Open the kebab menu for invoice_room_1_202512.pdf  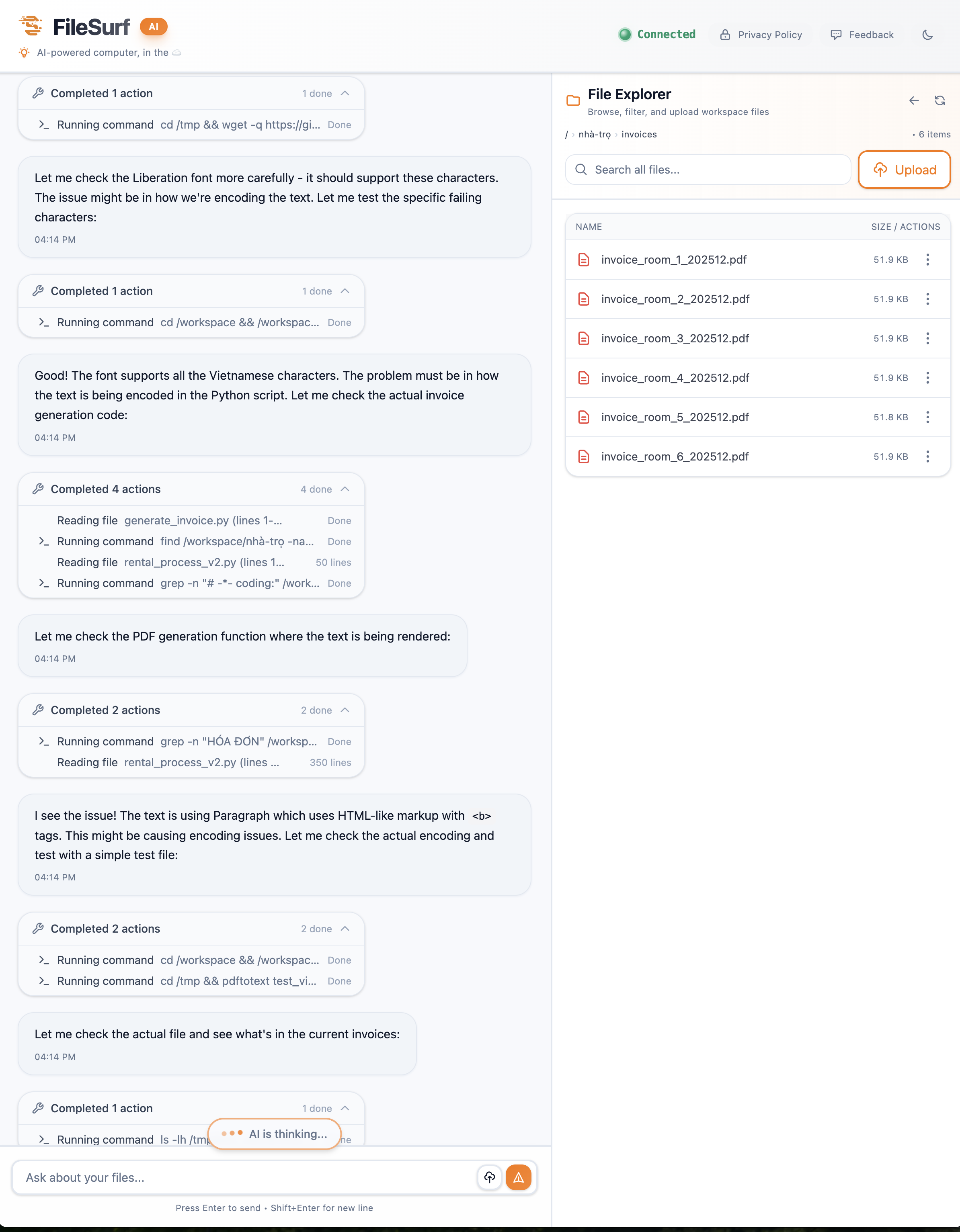pos(928,260)
